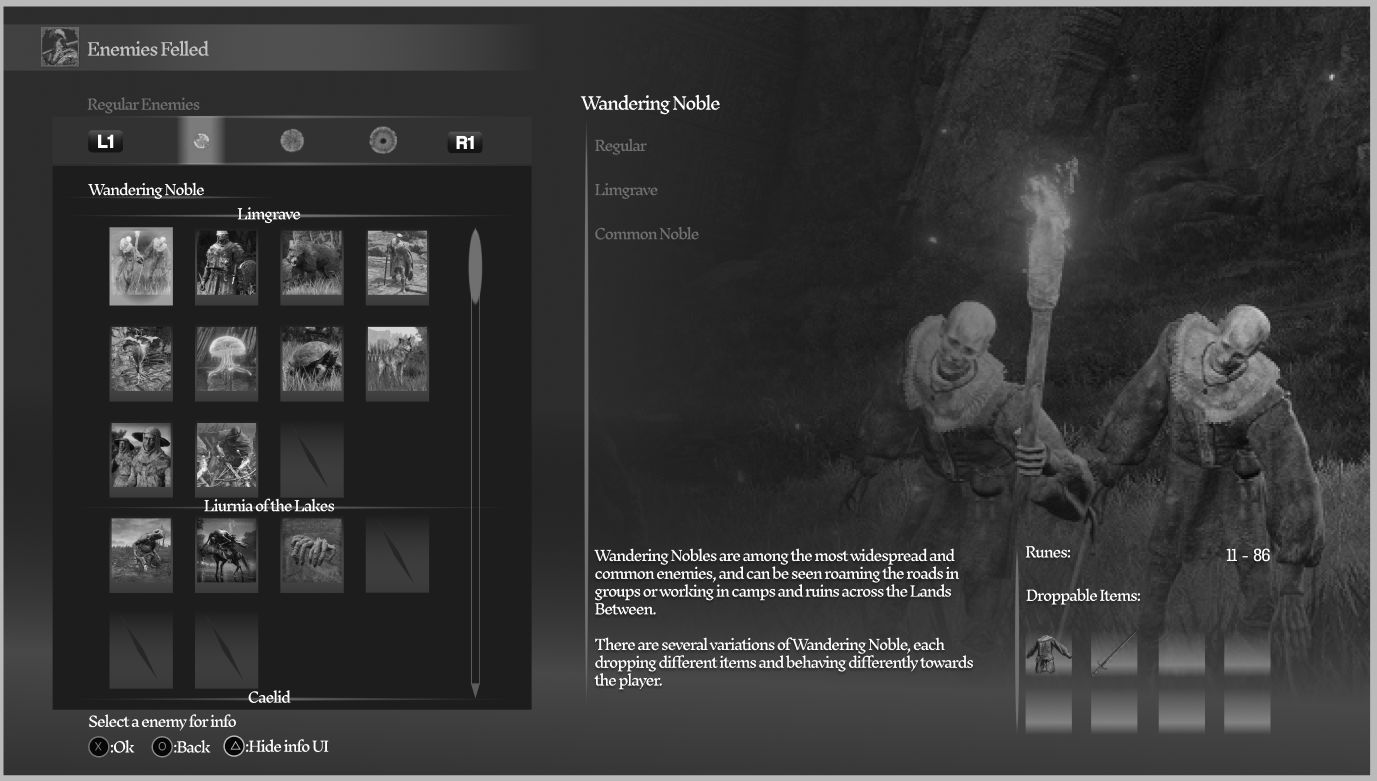The image size is (1377, 781).
Task: Select the highlighted swirl category icon
Action: pyautogui.click(x=201, y=140)
